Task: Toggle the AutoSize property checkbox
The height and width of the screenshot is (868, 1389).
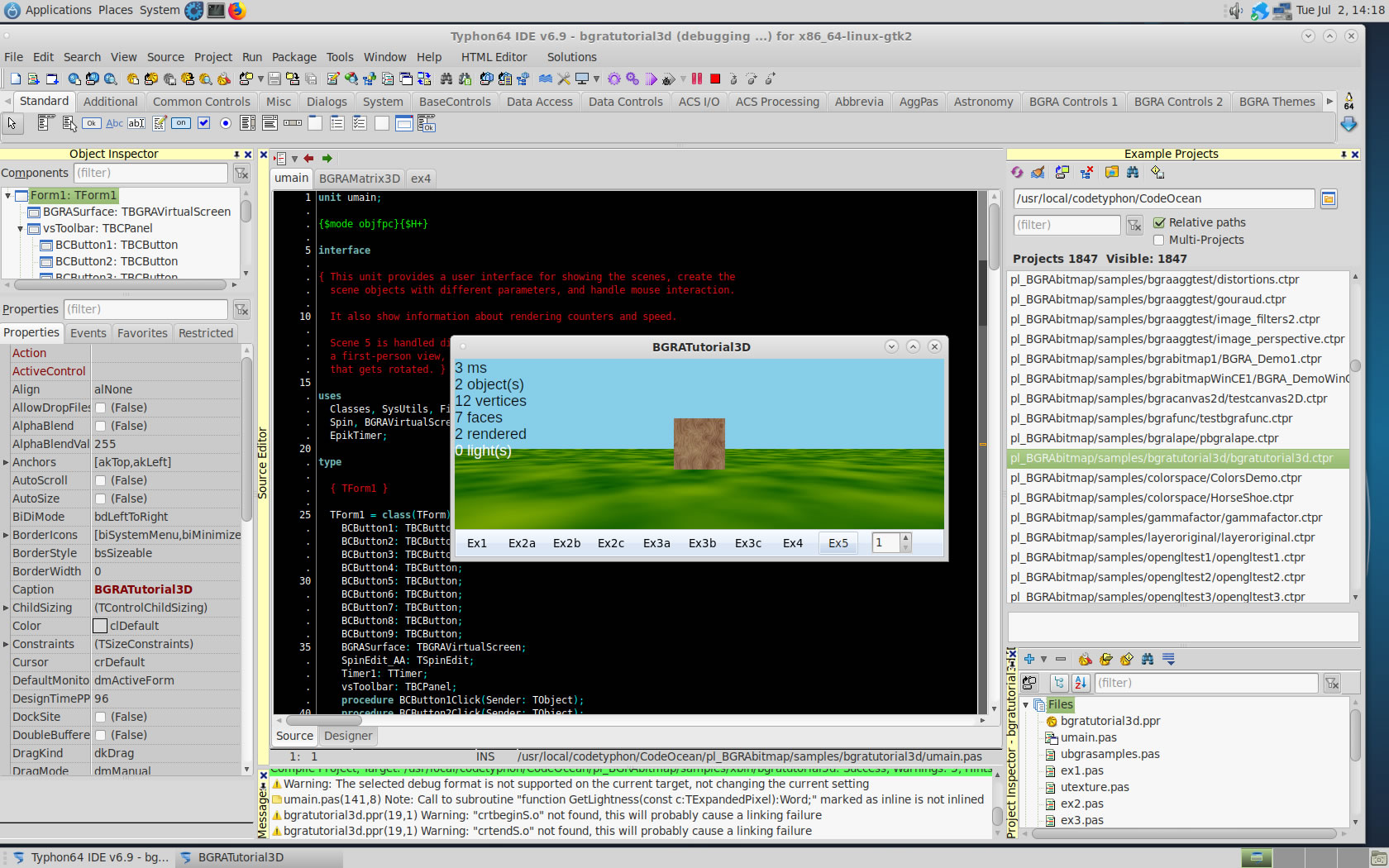Action: tap(100, 498)
